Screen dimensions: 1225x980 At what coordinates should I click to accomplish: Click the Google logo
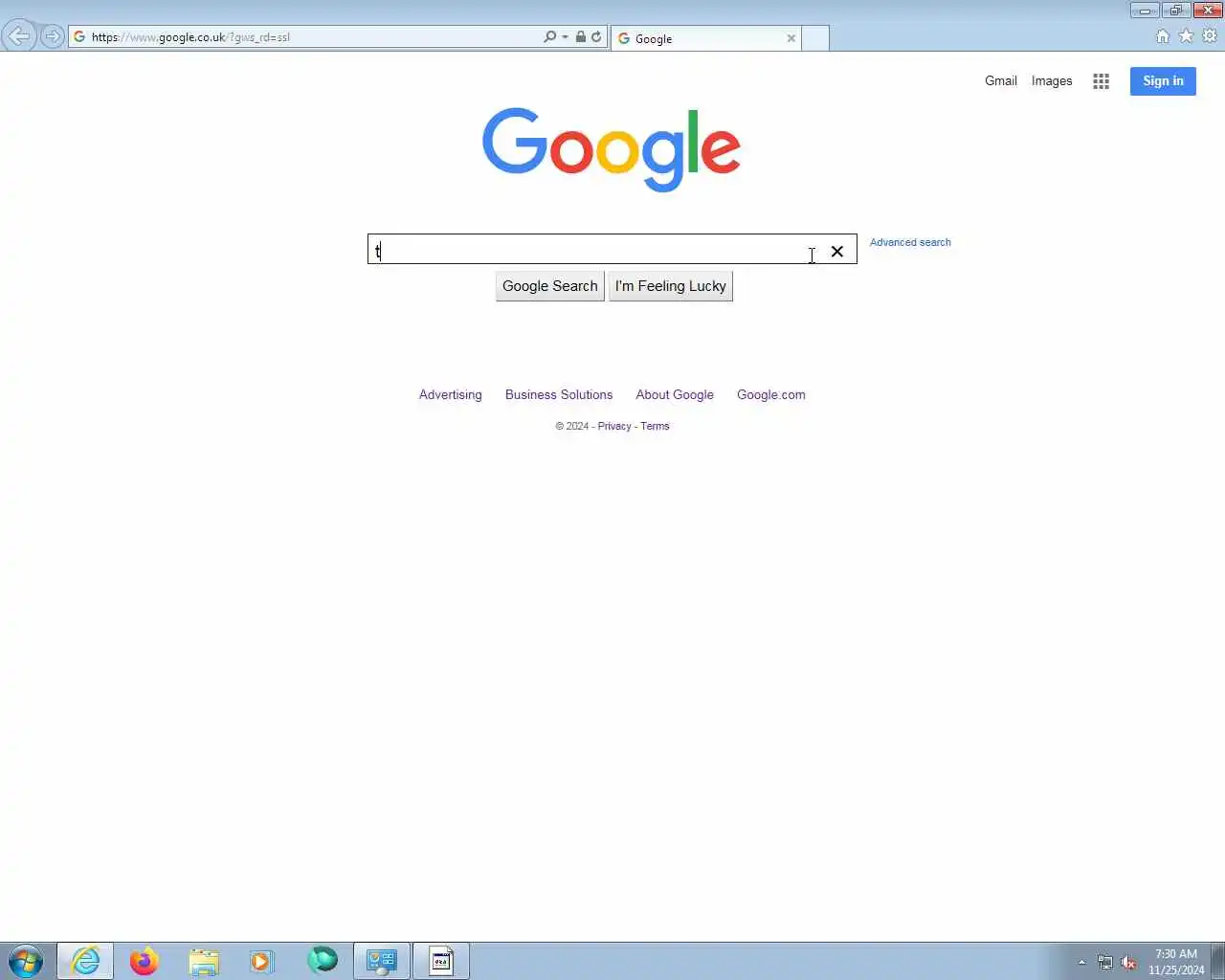611,149
